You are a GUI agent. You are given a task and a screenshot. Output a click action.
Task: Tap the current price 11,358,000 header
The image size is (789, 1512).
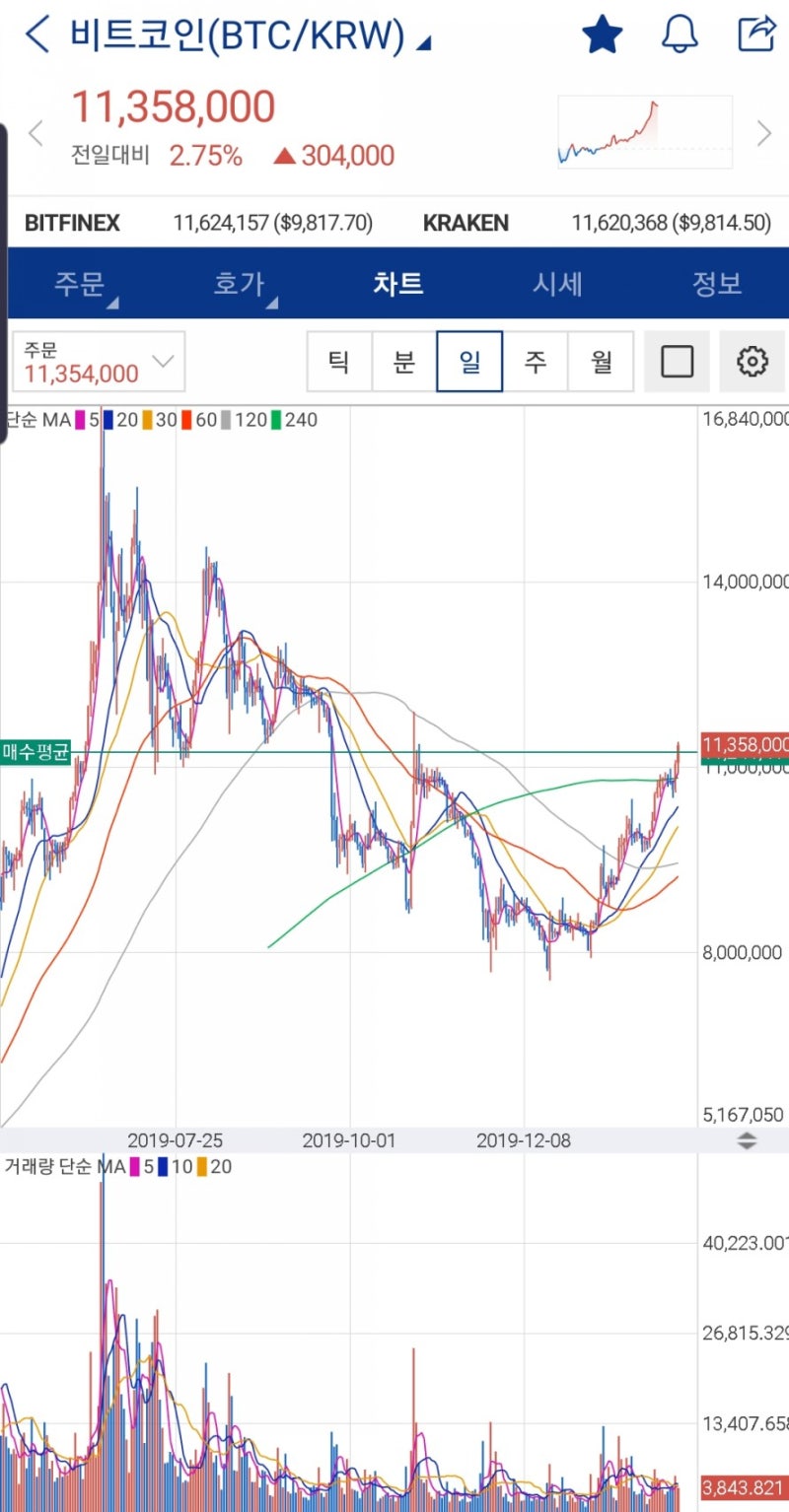[173, 106]
